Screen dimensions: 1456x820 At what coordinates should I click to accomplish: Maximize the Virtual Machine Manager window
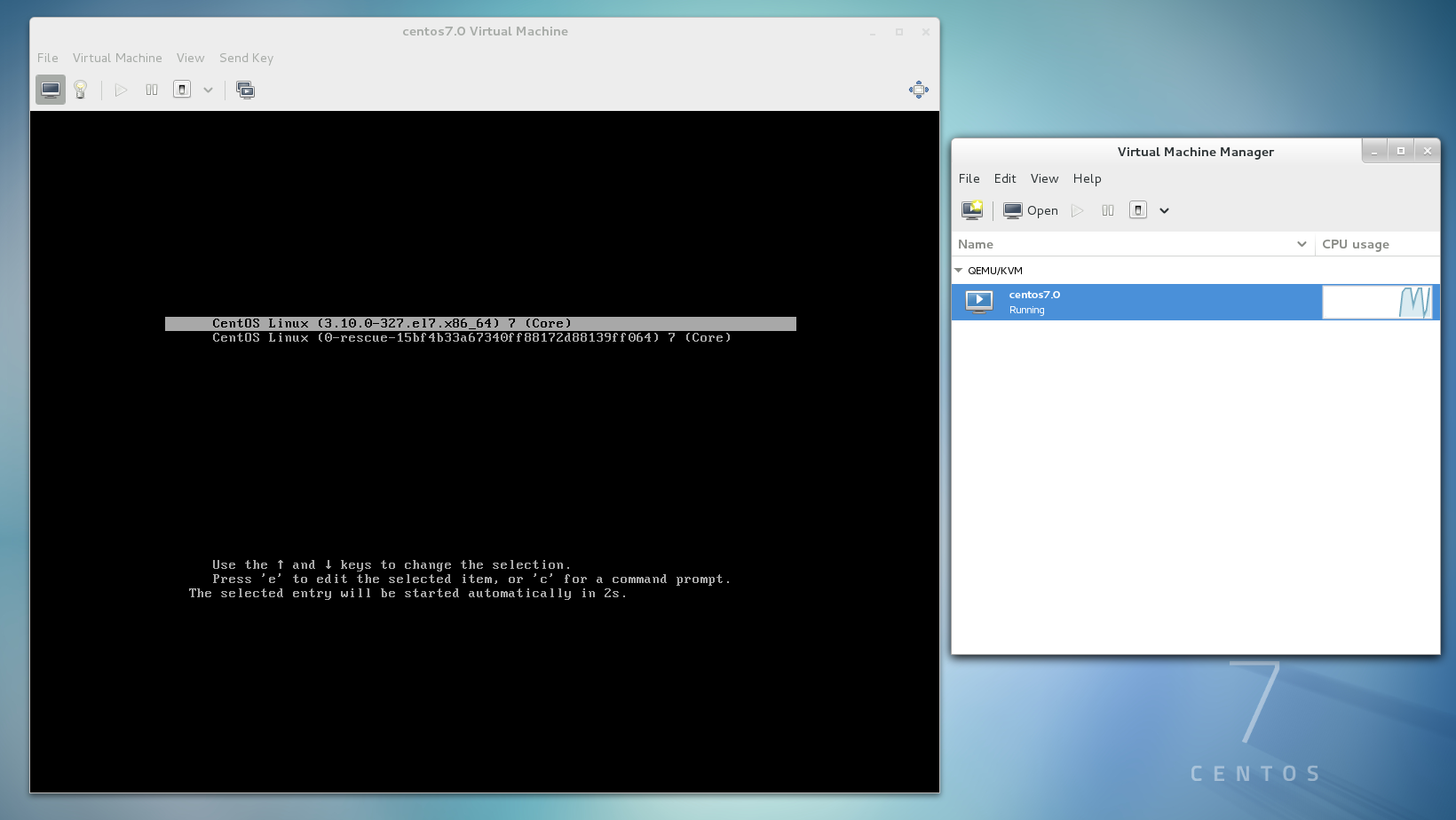(x=1401, y=152)
